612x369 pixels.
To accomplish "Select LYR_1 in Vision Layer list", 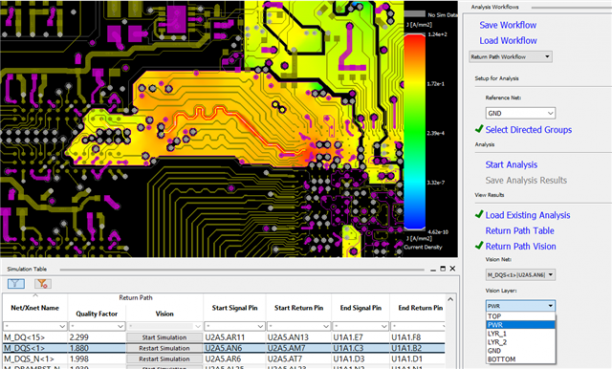I will (521, 333).
